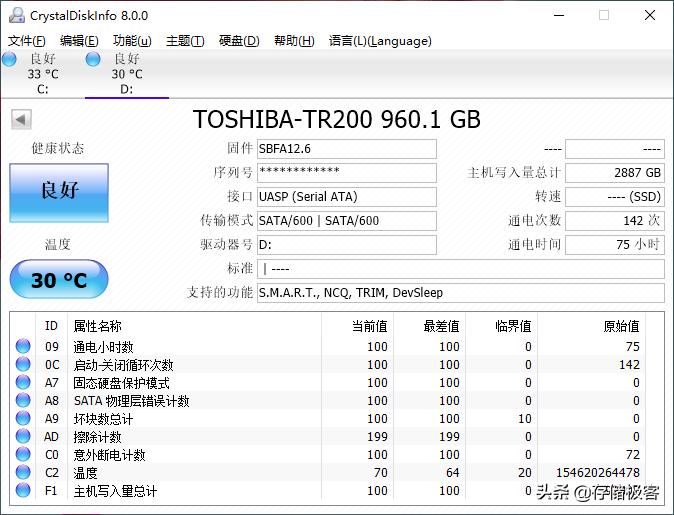Click the previous disk arrow button
This screenshot has width=674, height=515.
pyautogui.click(x=21, y=119)
